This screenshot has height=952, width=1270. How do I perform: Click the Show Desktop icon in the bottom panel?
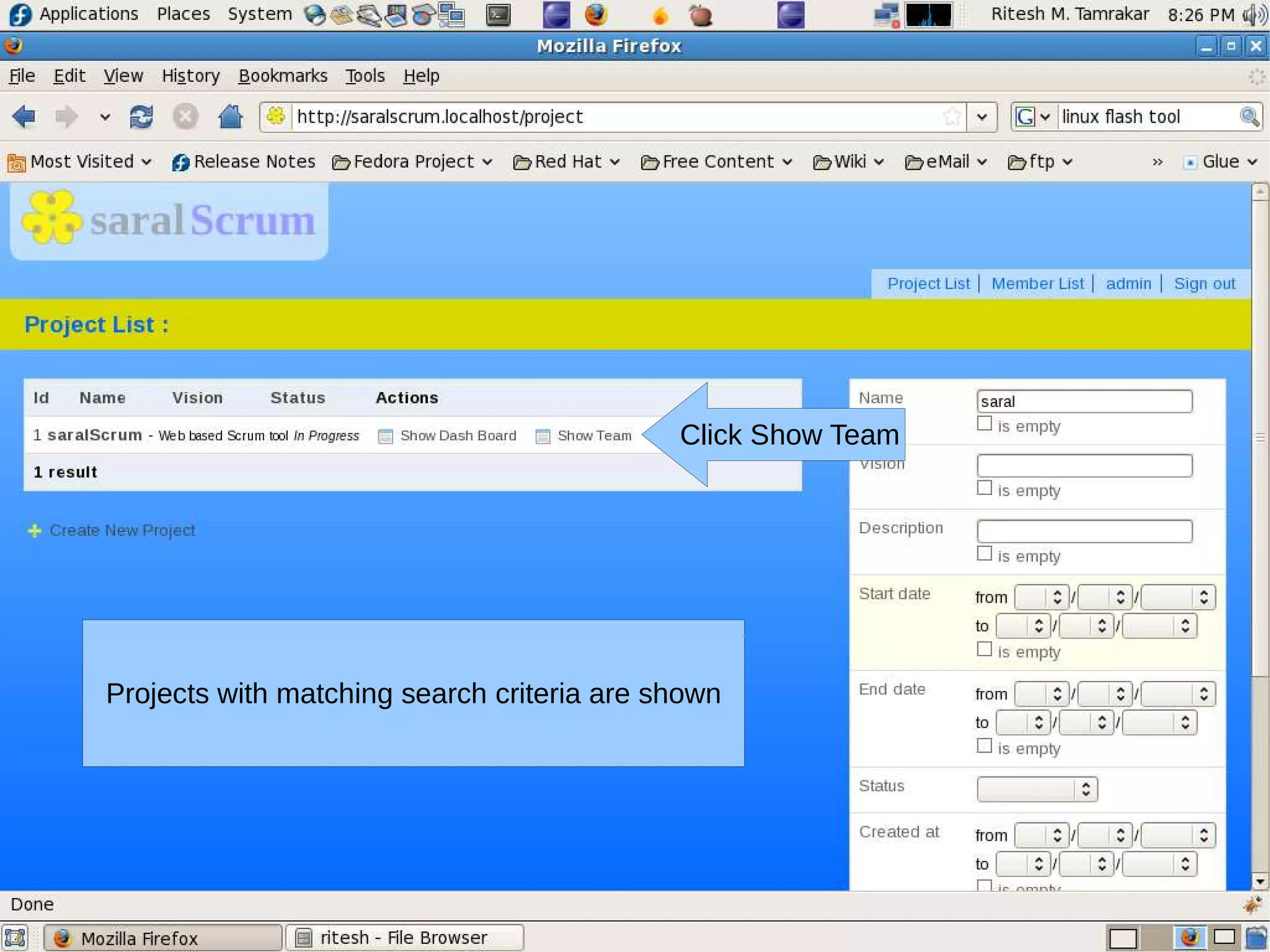15,938
